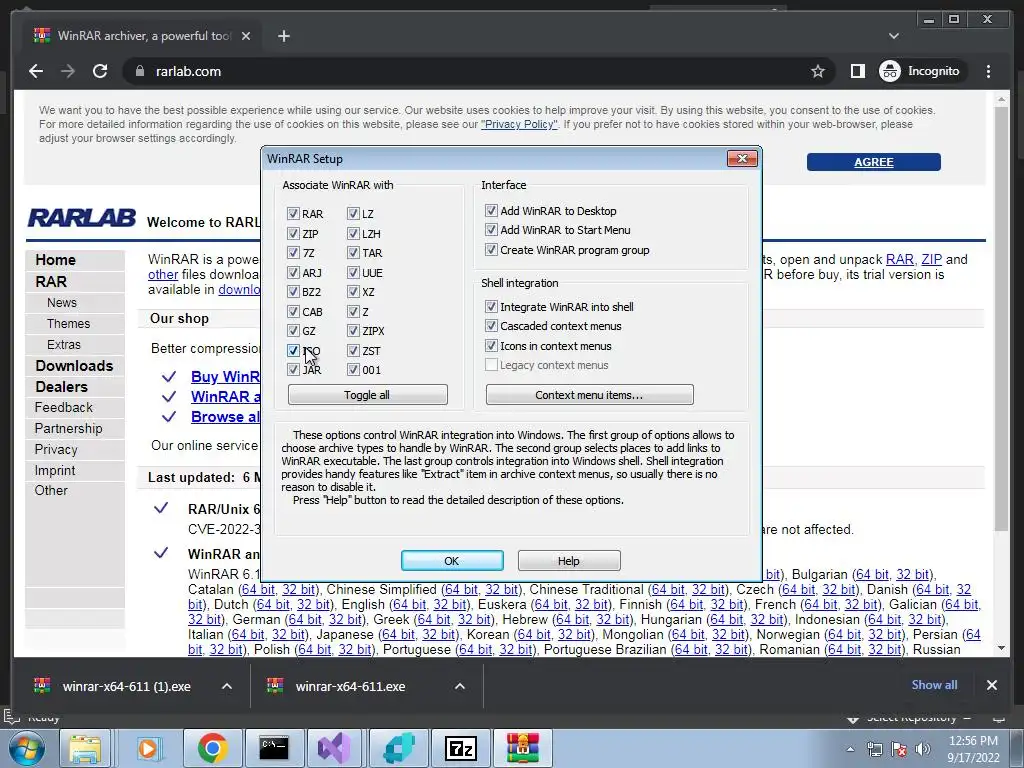Open File Explorer from taskbar
The image size is (1024, 768).
tap(86, 748)
